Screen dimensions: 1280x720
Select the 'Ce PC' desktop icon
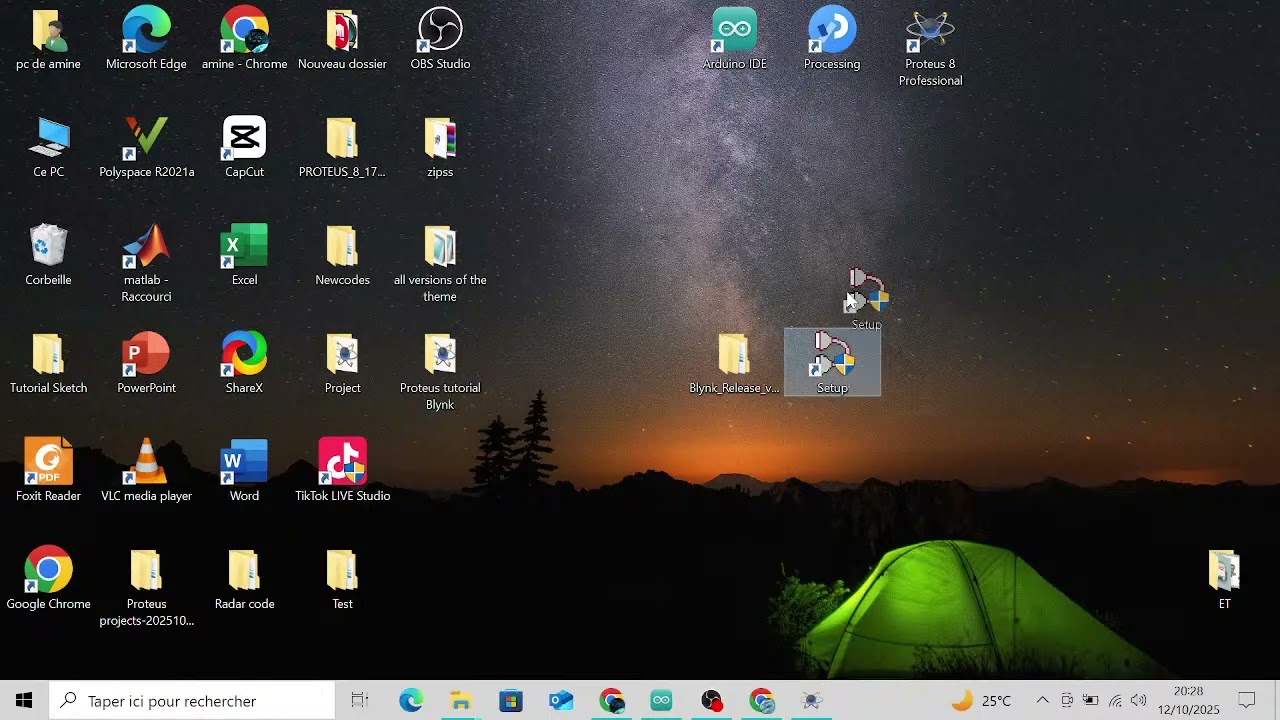coord(48,148)
